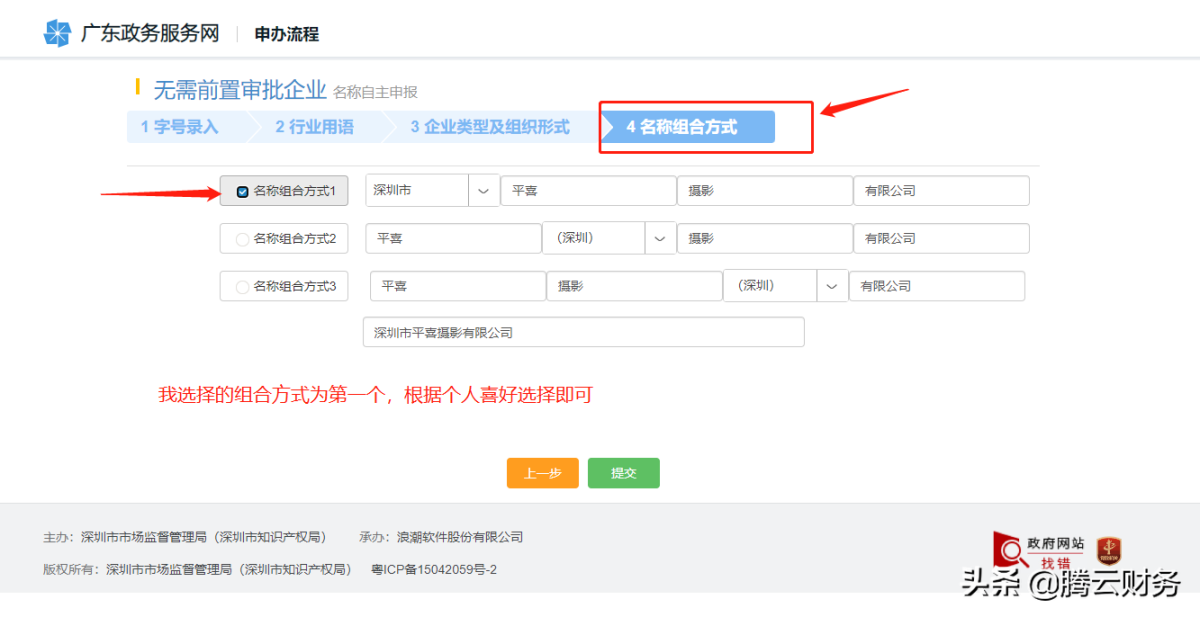Image resolution: width=1200 pixels, height=617 pixels.
Task: Select 名称组合方式1 radio option
Action: coord(243,191)
